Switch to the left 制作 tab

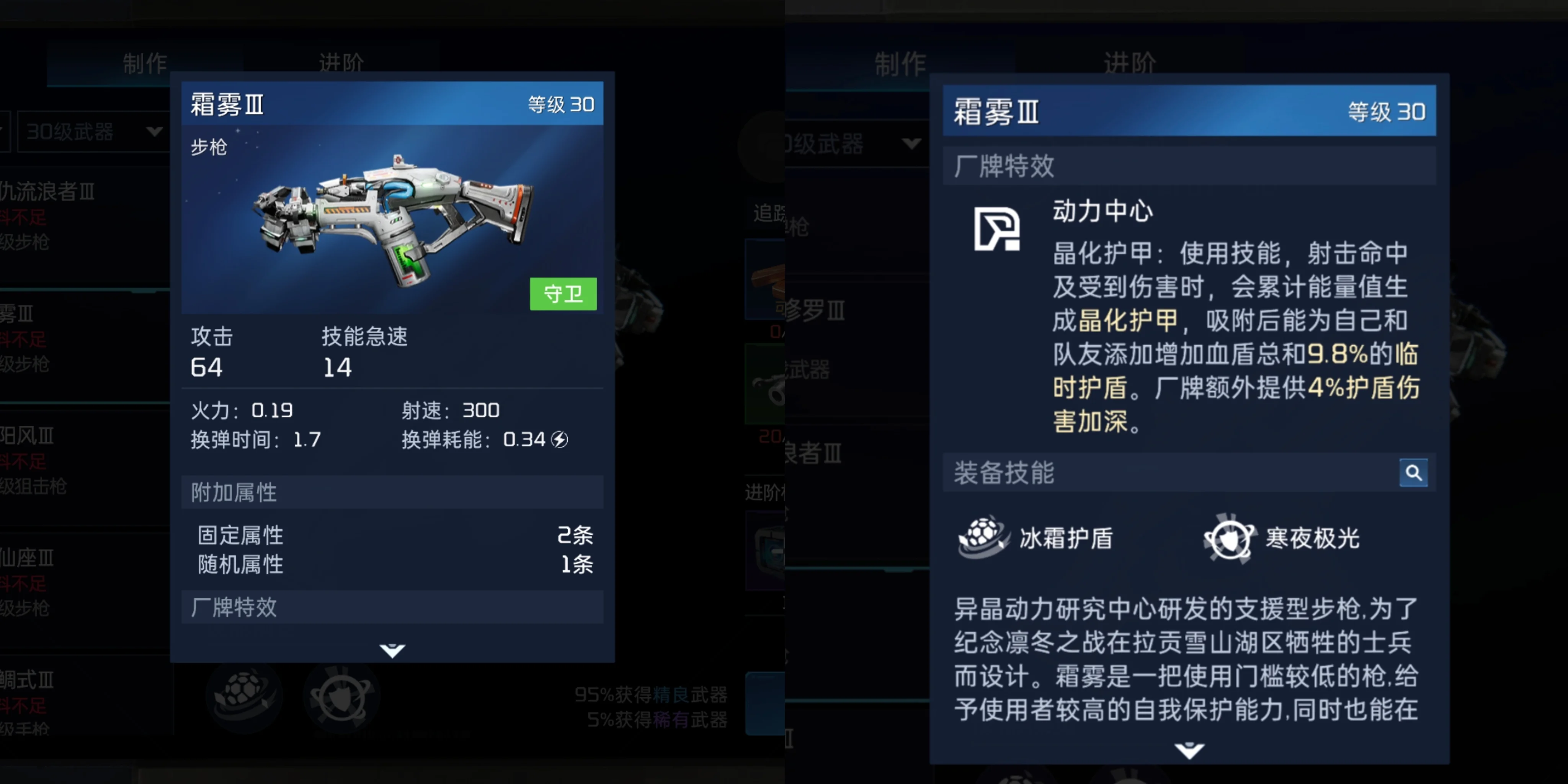point(145,63)
